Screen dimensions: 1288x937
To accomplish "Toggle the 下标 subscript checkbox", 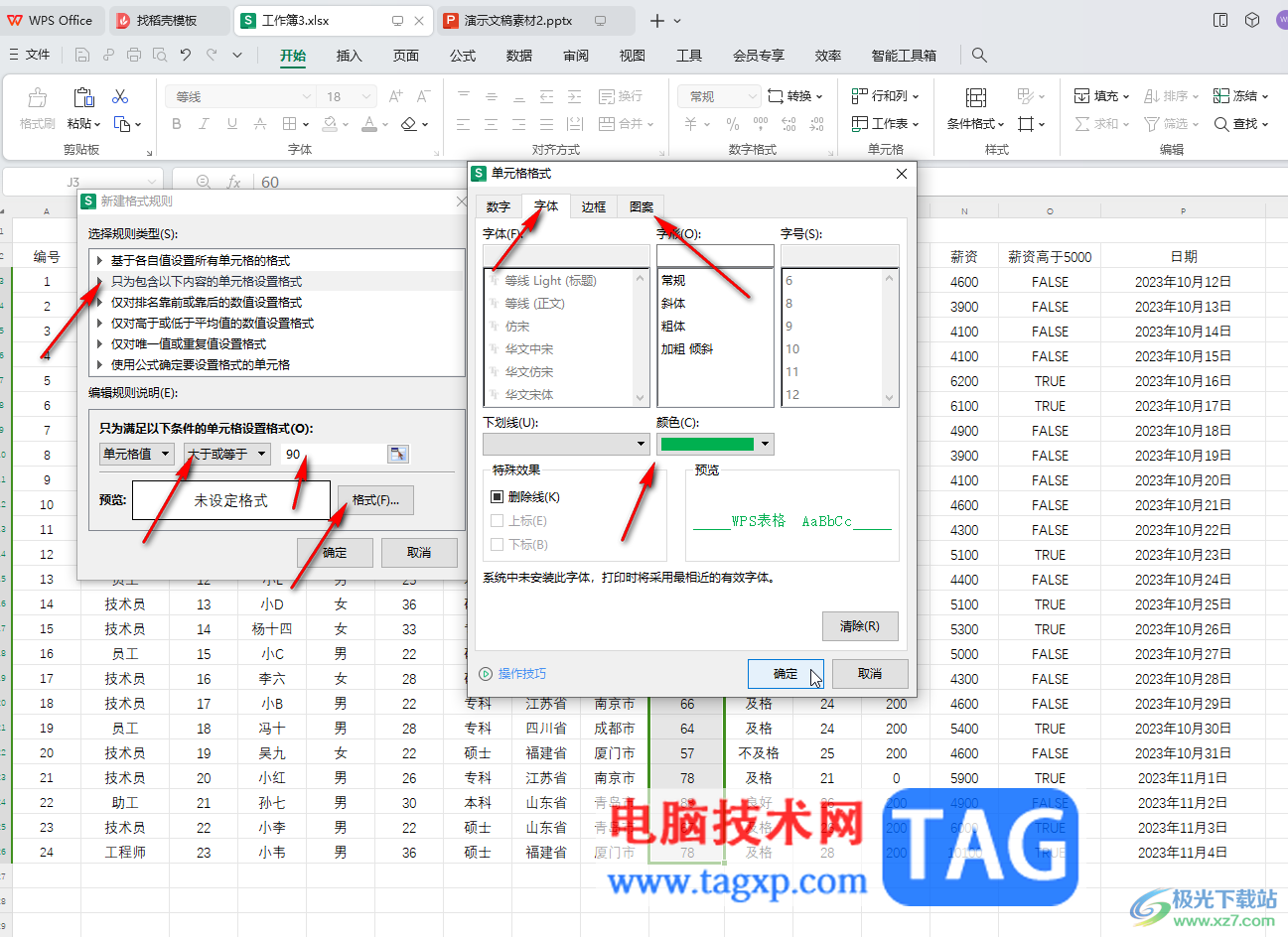I will pyautogui.click(x=498, y=545).
